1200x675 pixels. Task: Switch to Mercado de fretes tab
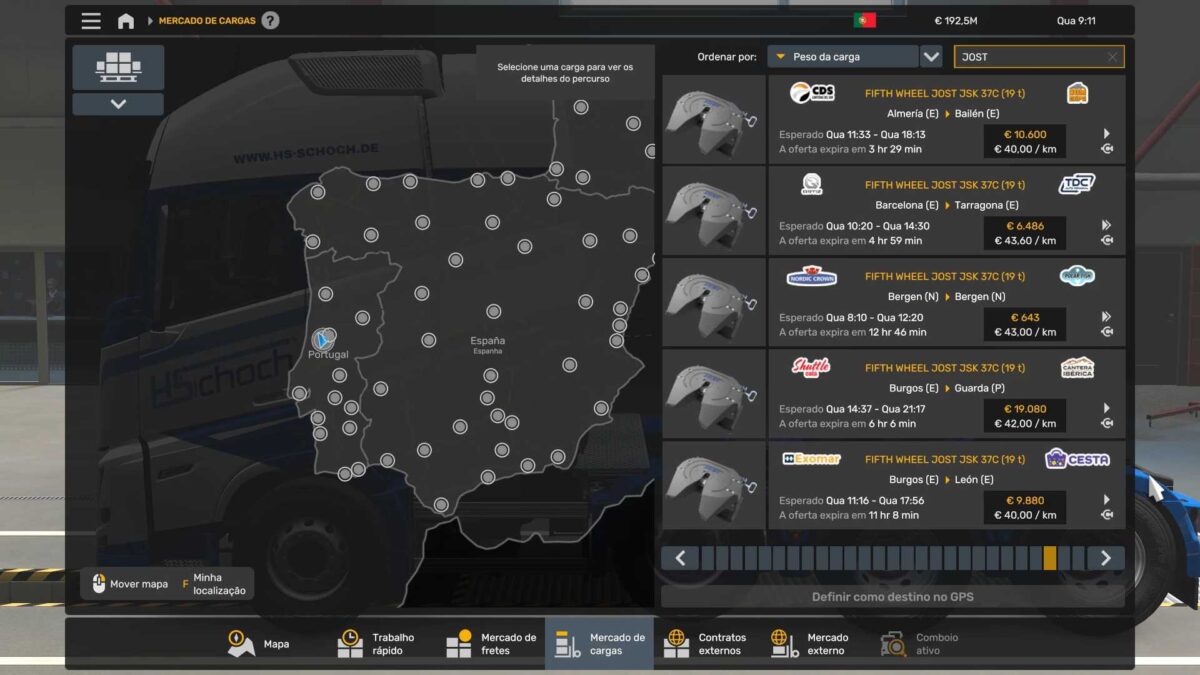(x=492, y=644)
